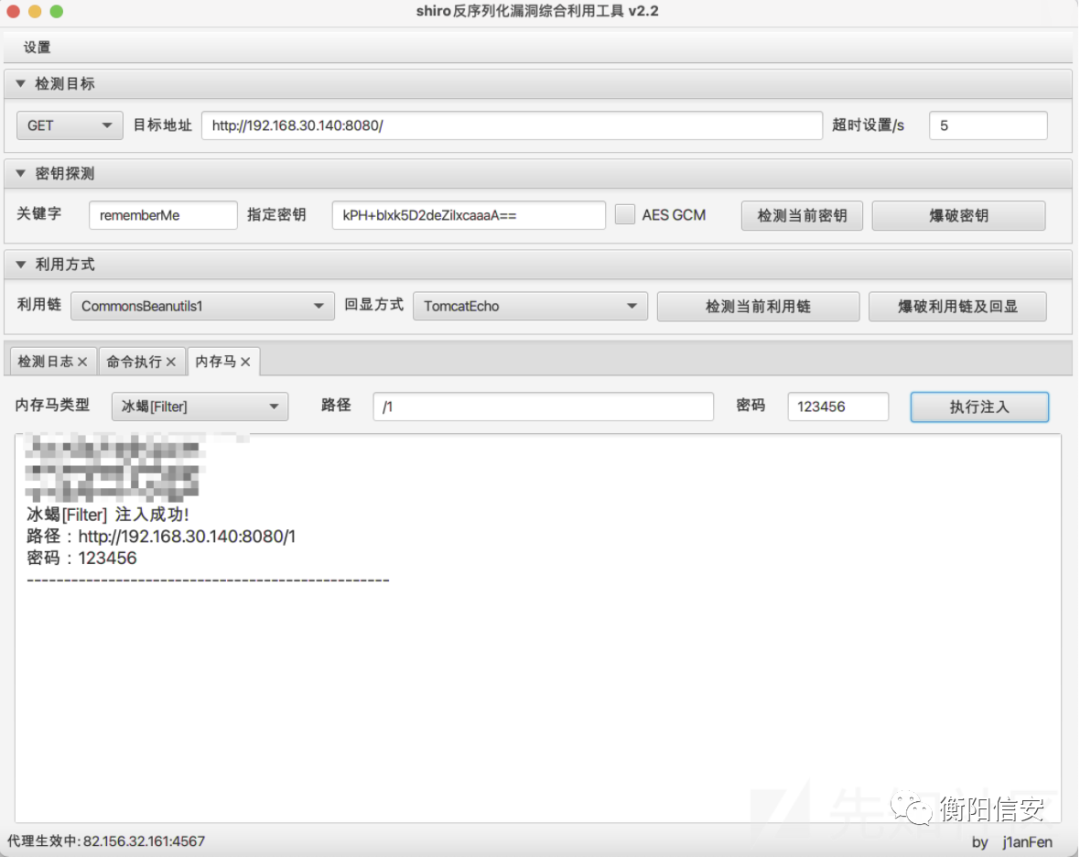Click the 目标地址 URL input field
The height and width of the screenshot is (857, 1080).
coord(512,125)
